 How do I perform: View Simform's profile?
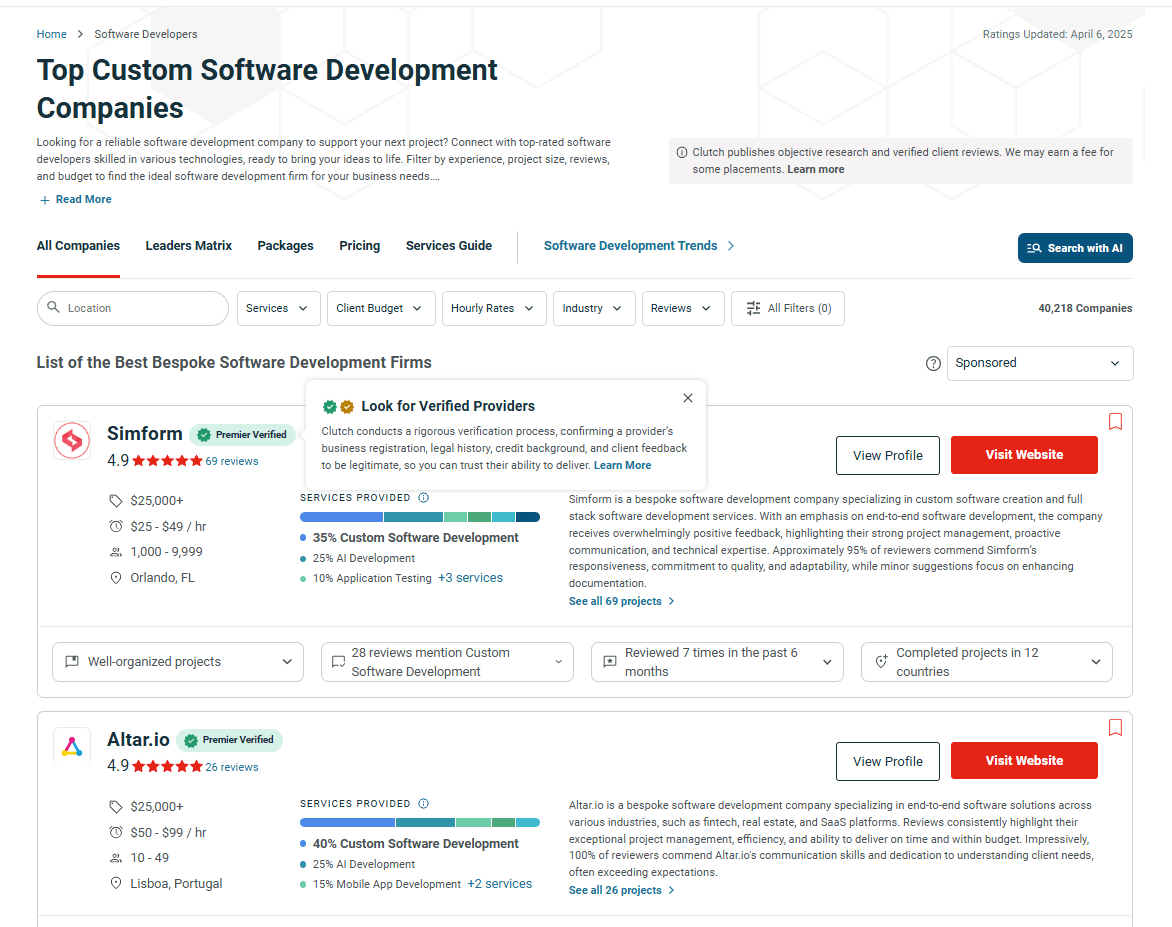pos(888,455)
